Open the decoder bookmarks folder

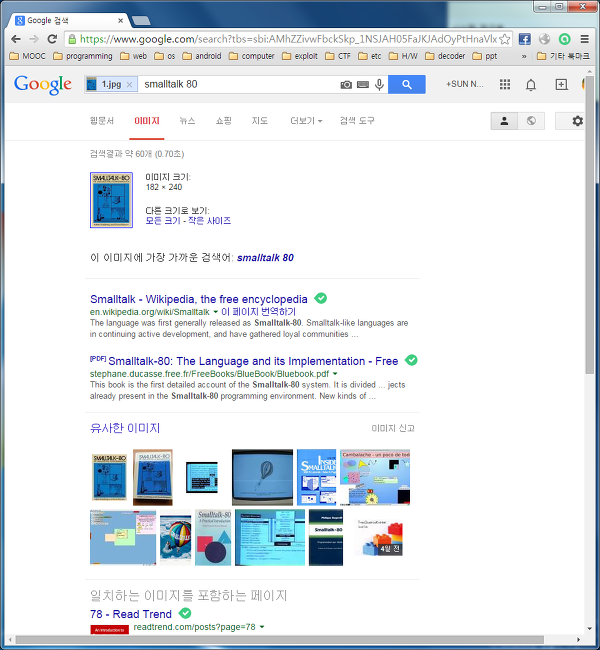445,56
